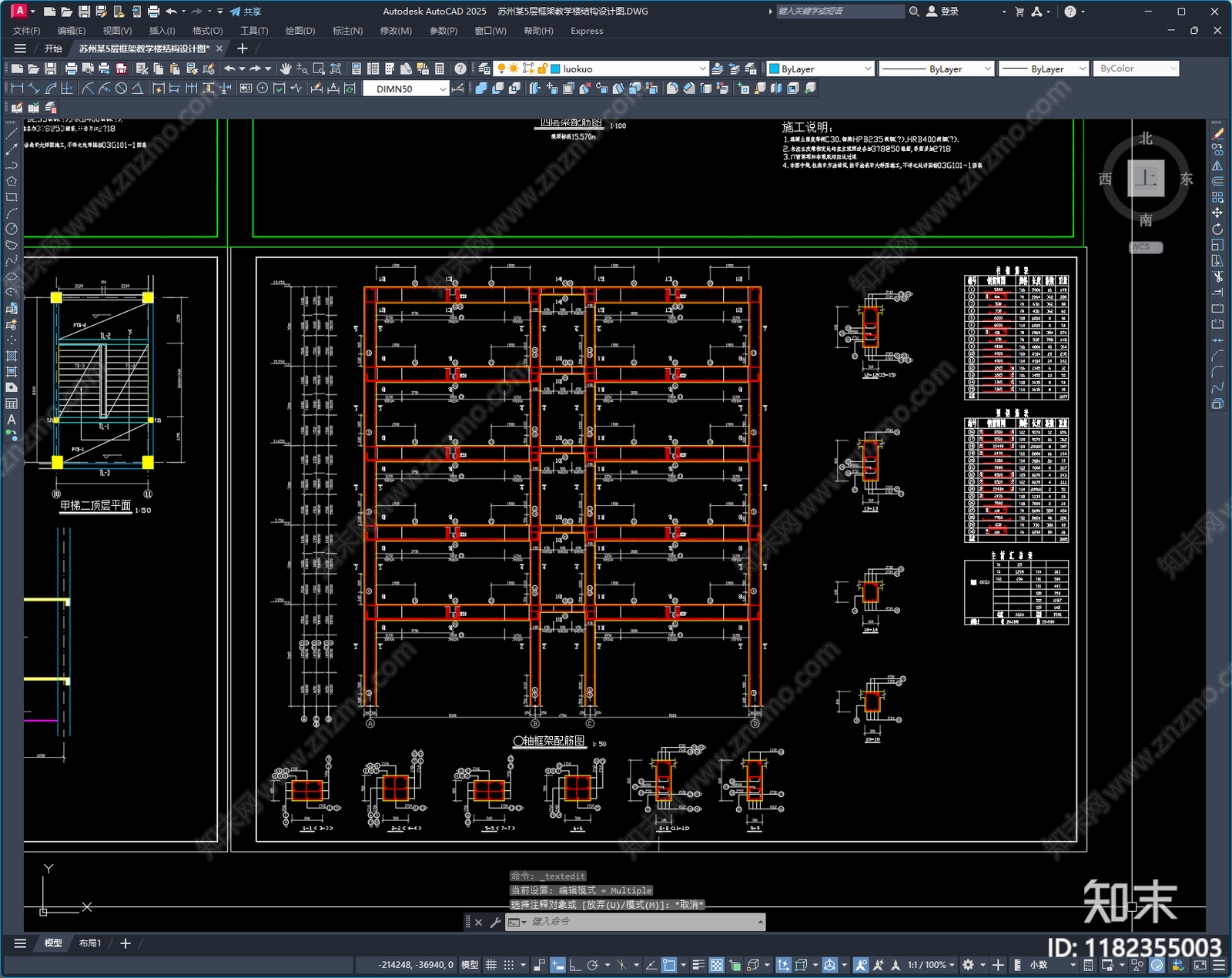The image size is (1232, 978).
Task: Click the DWF publish icon
Action: [121, 69]
